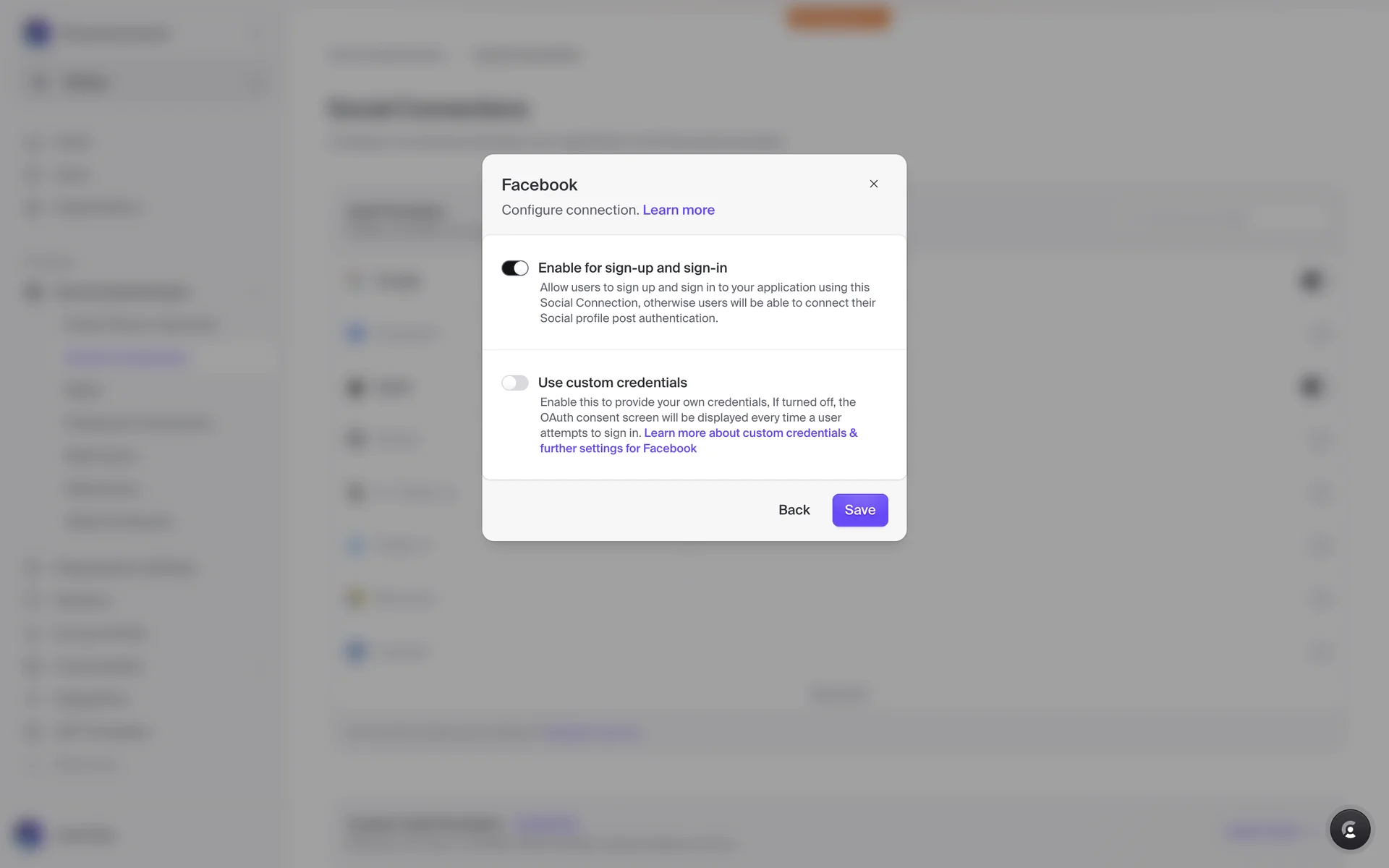Screen dimensions: 1389x868
Task: Click the 'Enable for sign-up and sign-in' label
Action: pyautogui.click(x=632, y=268)
